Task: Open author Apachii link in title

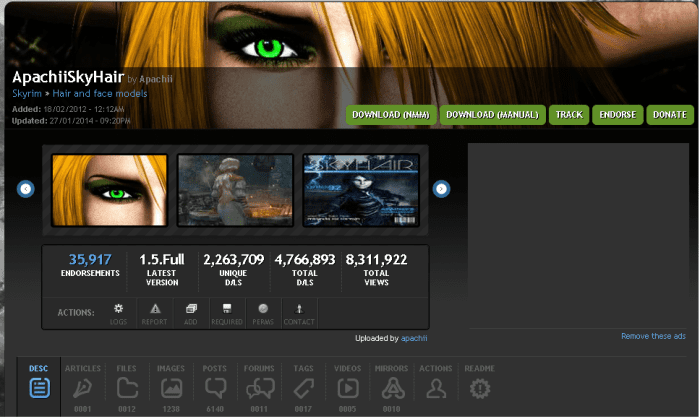Action: pos(155,79)
